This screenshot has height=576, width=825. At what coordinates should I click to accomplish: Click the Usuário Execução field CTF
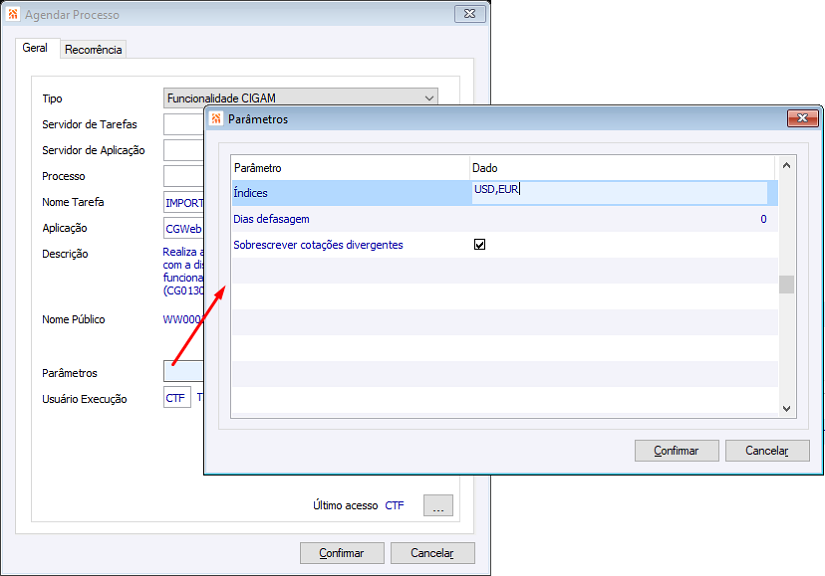coord(177,398)
